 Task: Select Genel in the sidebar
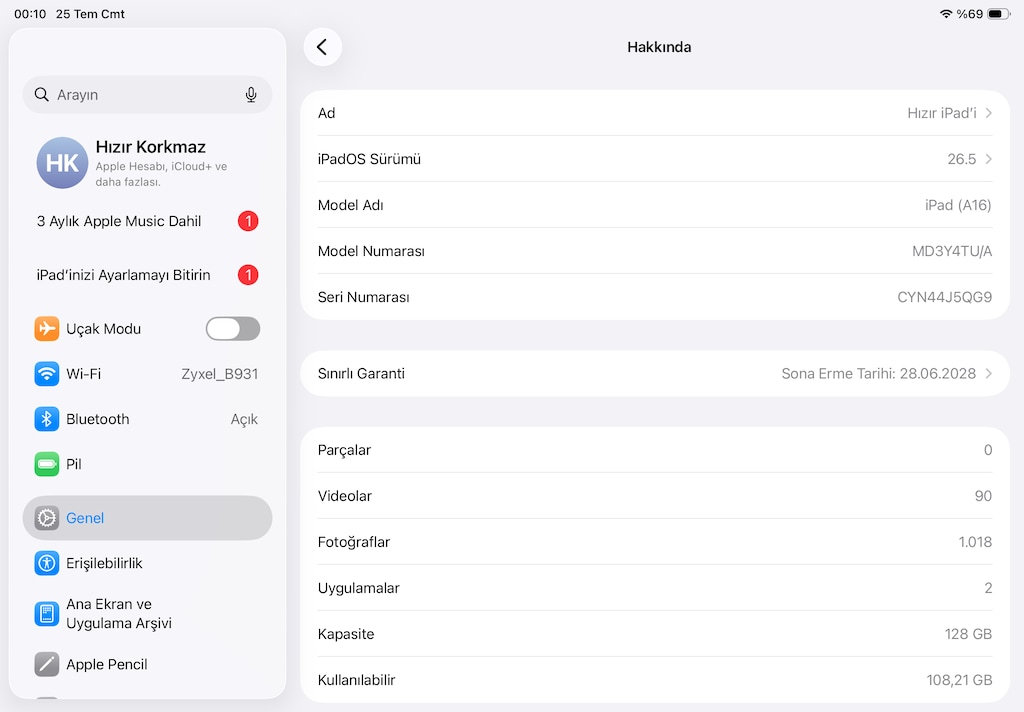pos(148,518)
